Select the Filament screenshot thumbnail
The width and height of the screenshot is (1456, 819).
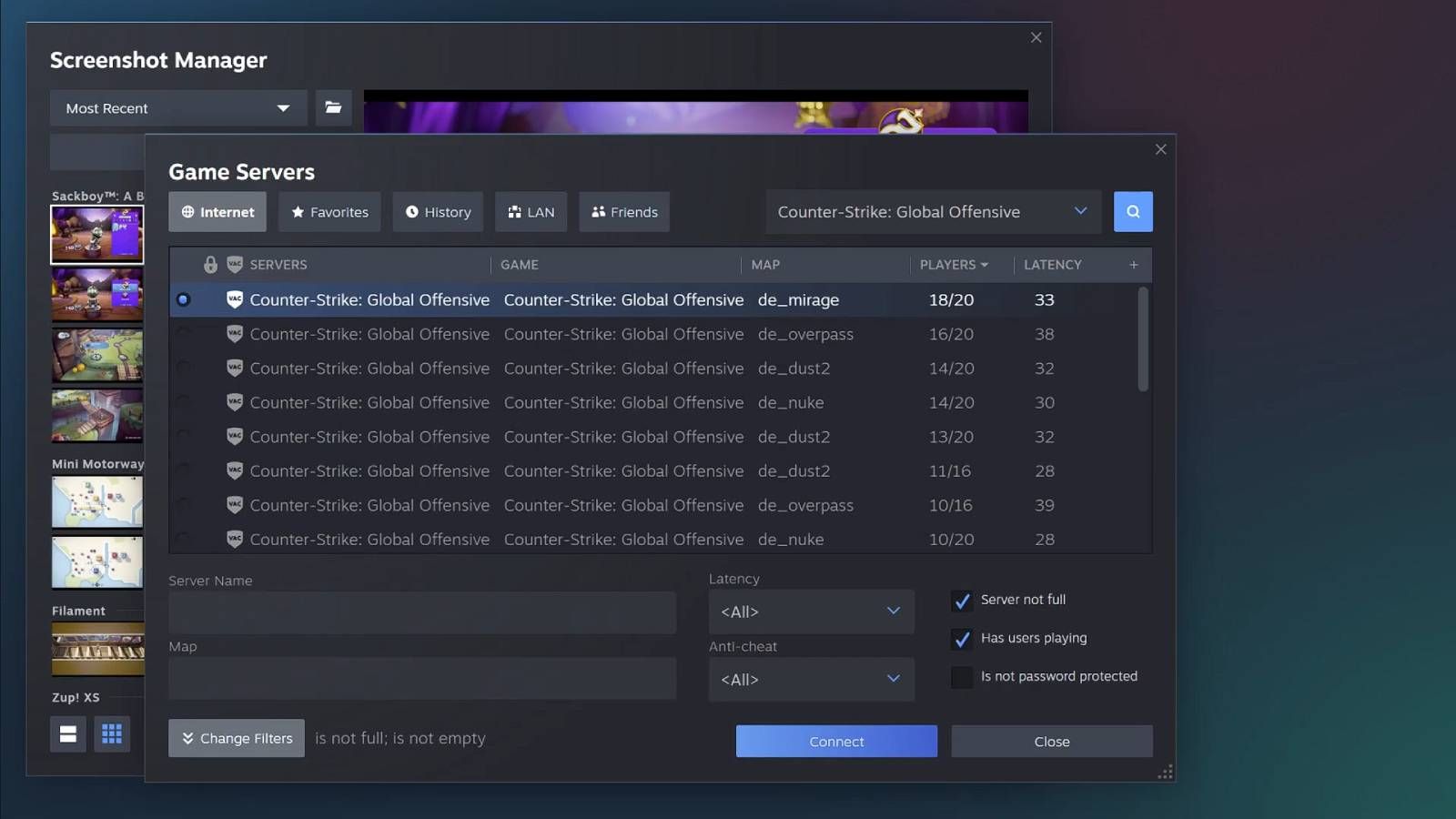point(98,649)
